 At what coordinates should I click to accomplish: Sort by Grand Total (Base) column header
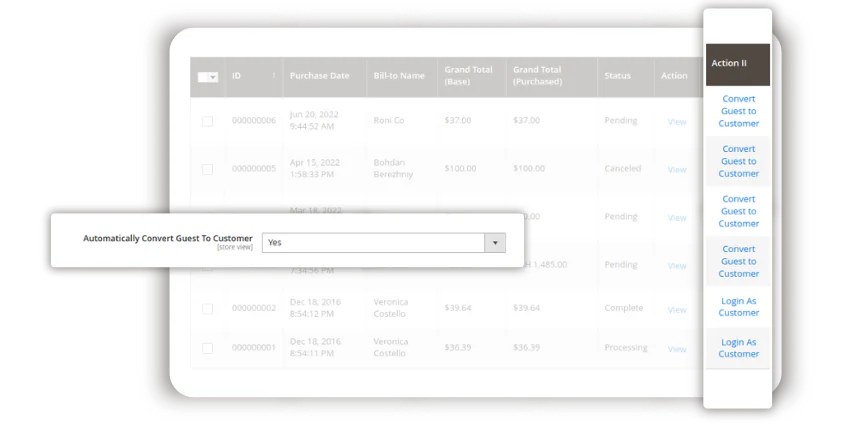click(x=468, y=76)
